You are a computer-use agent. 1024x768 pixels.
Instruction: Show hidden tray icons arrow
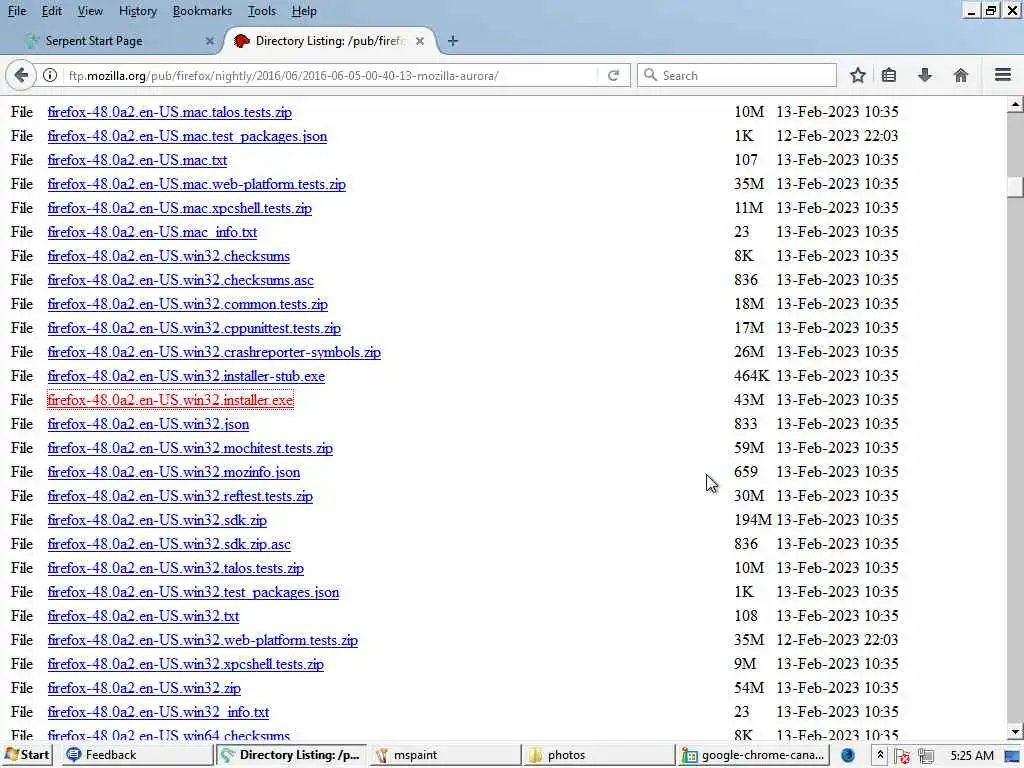coord(880,756)
